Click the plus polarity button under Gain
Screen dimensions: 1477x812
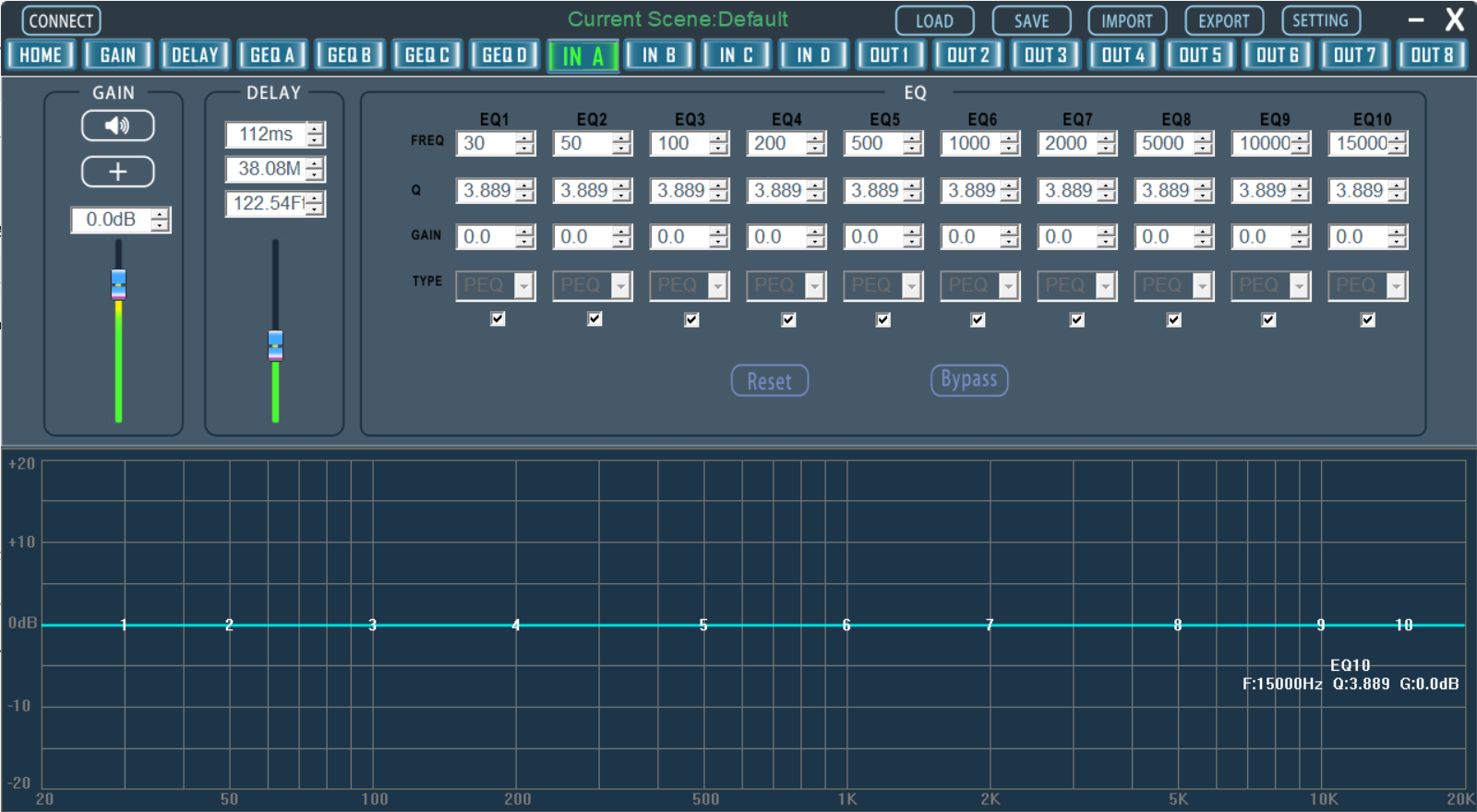pyautogui.click(x=117, y=172)
